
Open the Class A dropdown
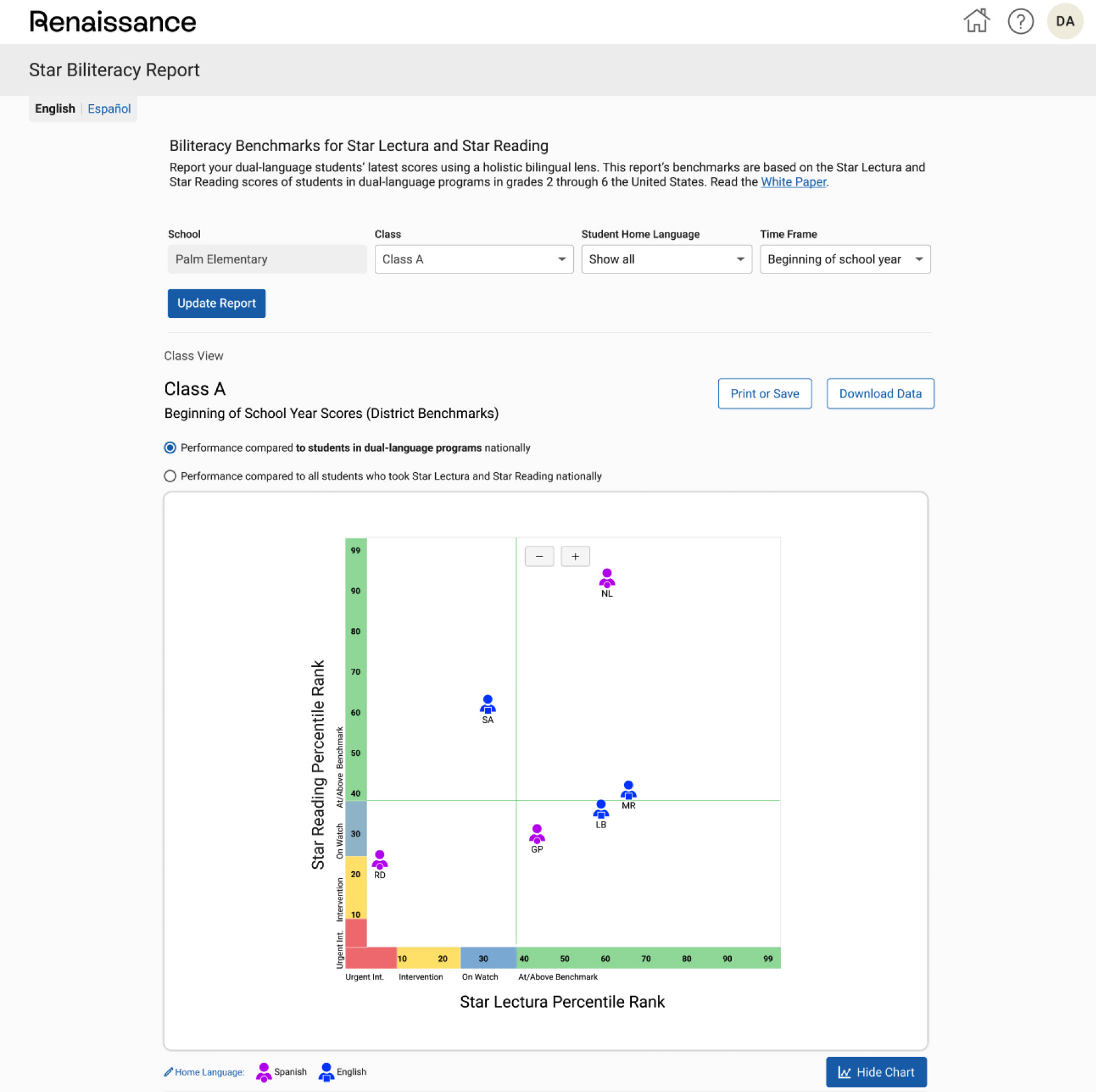(474, 259)
